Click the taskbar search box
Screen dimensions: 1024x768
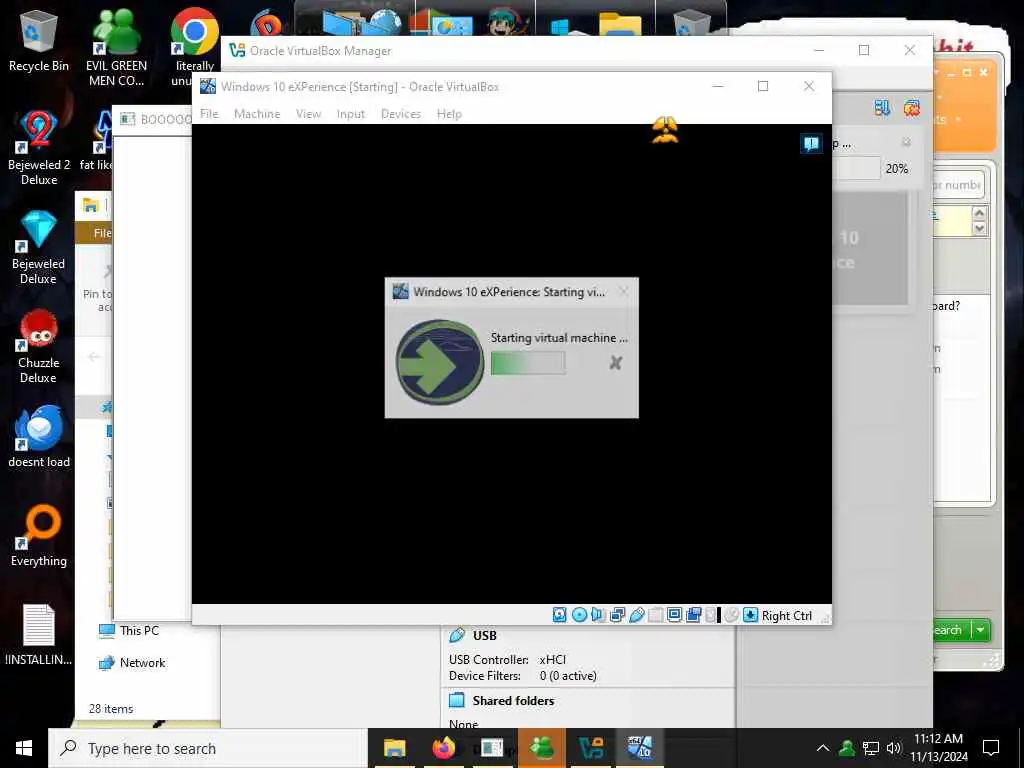[208, 748]
